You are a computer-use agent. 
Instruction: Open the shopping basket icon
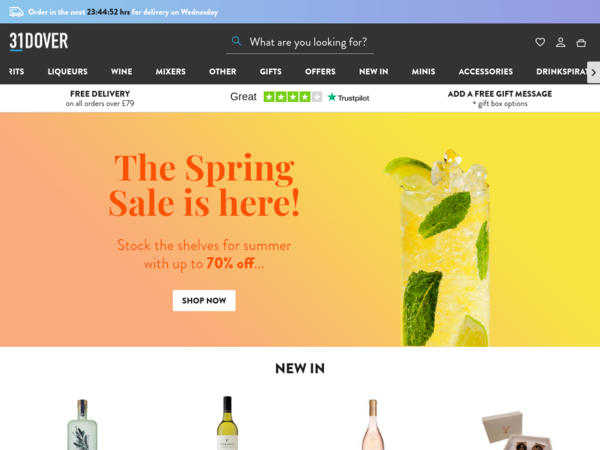pos(581,42)
